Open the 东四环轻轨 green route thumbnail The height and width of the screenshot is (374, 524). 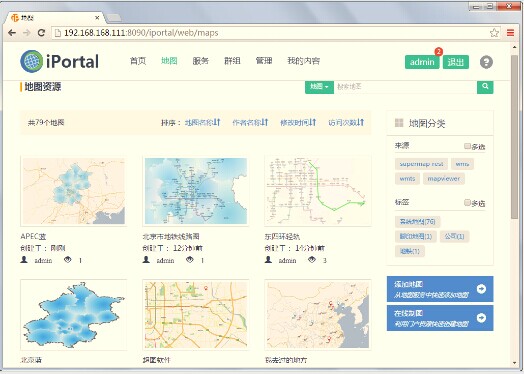317,191
